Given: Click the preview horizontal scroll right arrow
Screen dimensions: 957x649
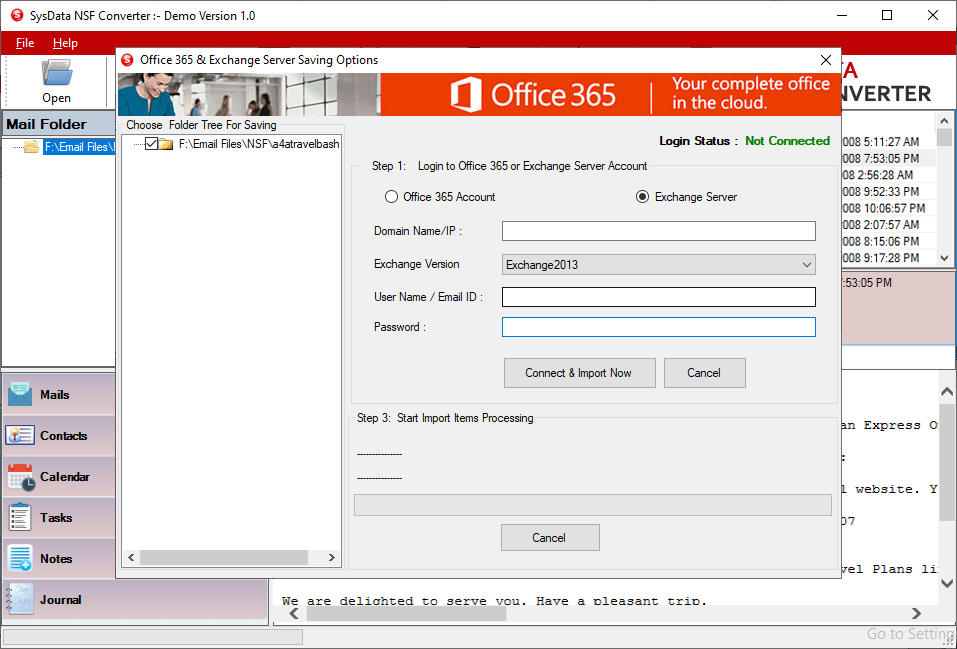Looking at the screenshot, I should [916, 613].
